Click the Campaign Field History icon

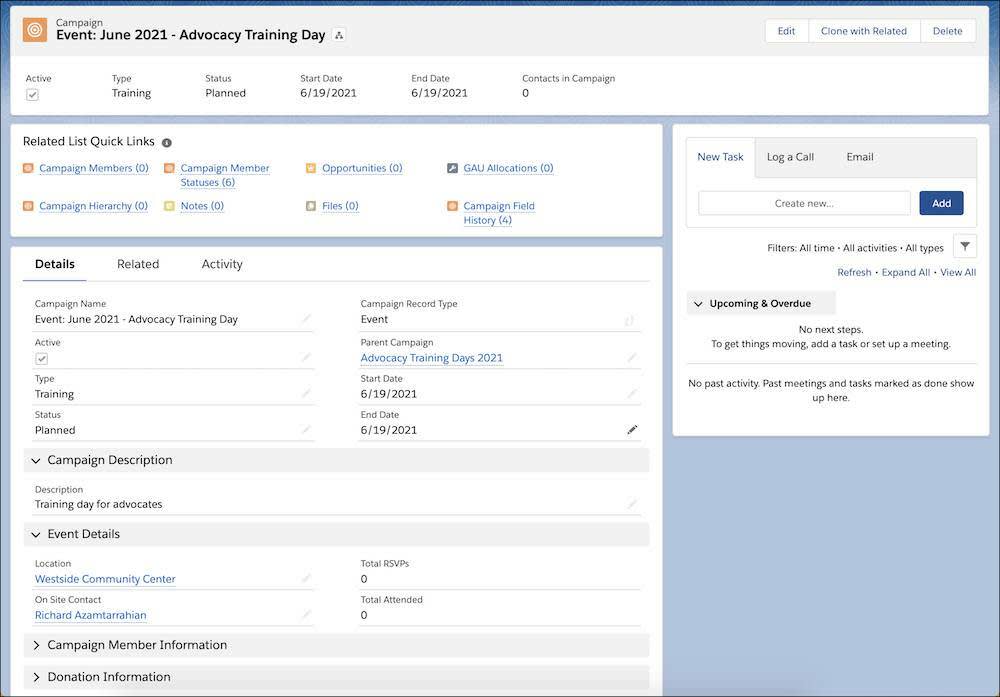451,204
